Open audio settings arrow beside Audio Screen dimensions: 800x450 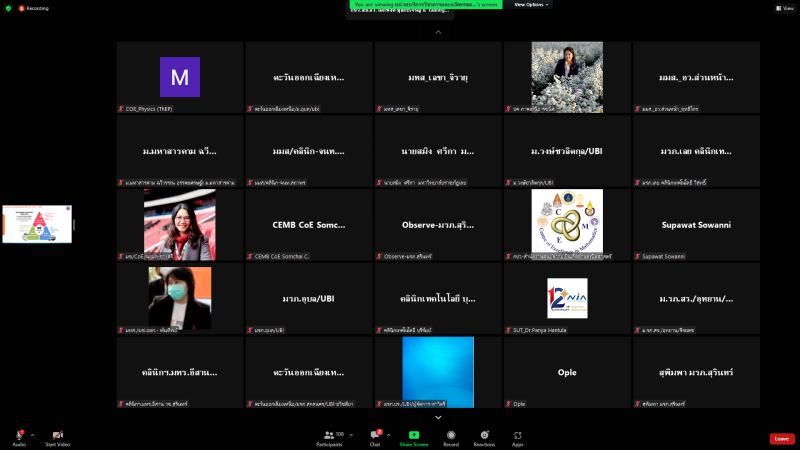point(32,435)
